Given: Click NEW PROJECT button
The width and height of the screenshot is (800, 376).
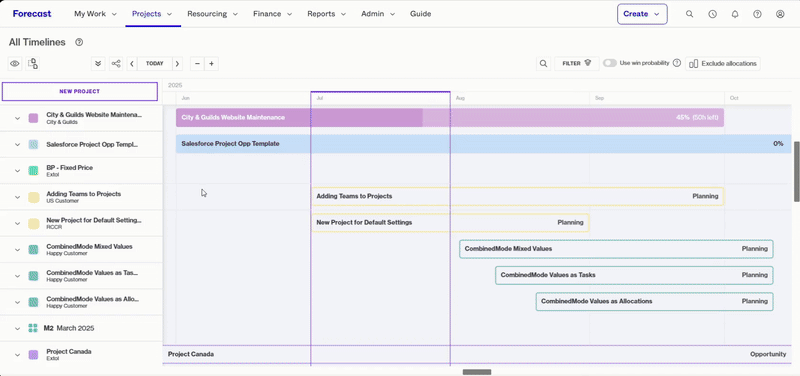Looking at the screenshot, I should click(x=80, y=92).
